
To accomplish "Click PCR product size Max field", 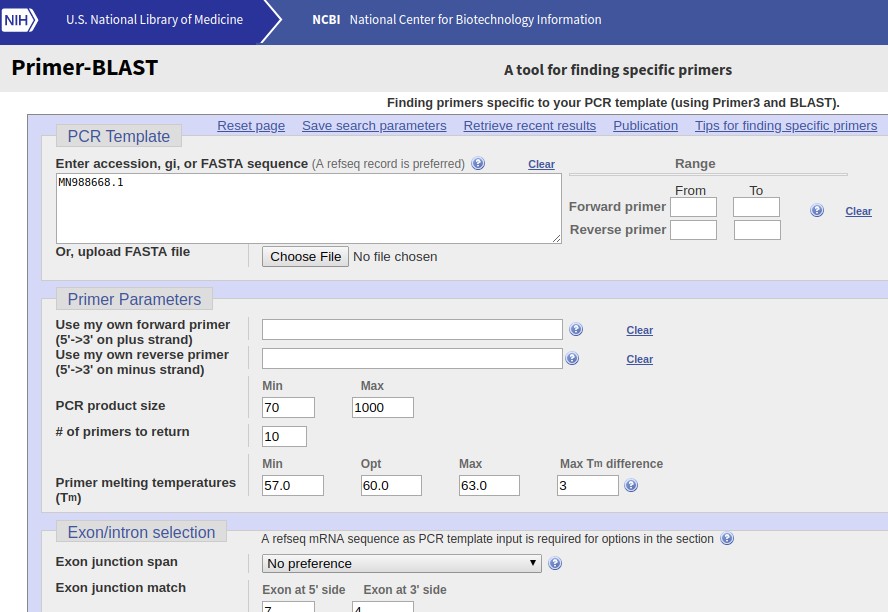I will 383,407.
